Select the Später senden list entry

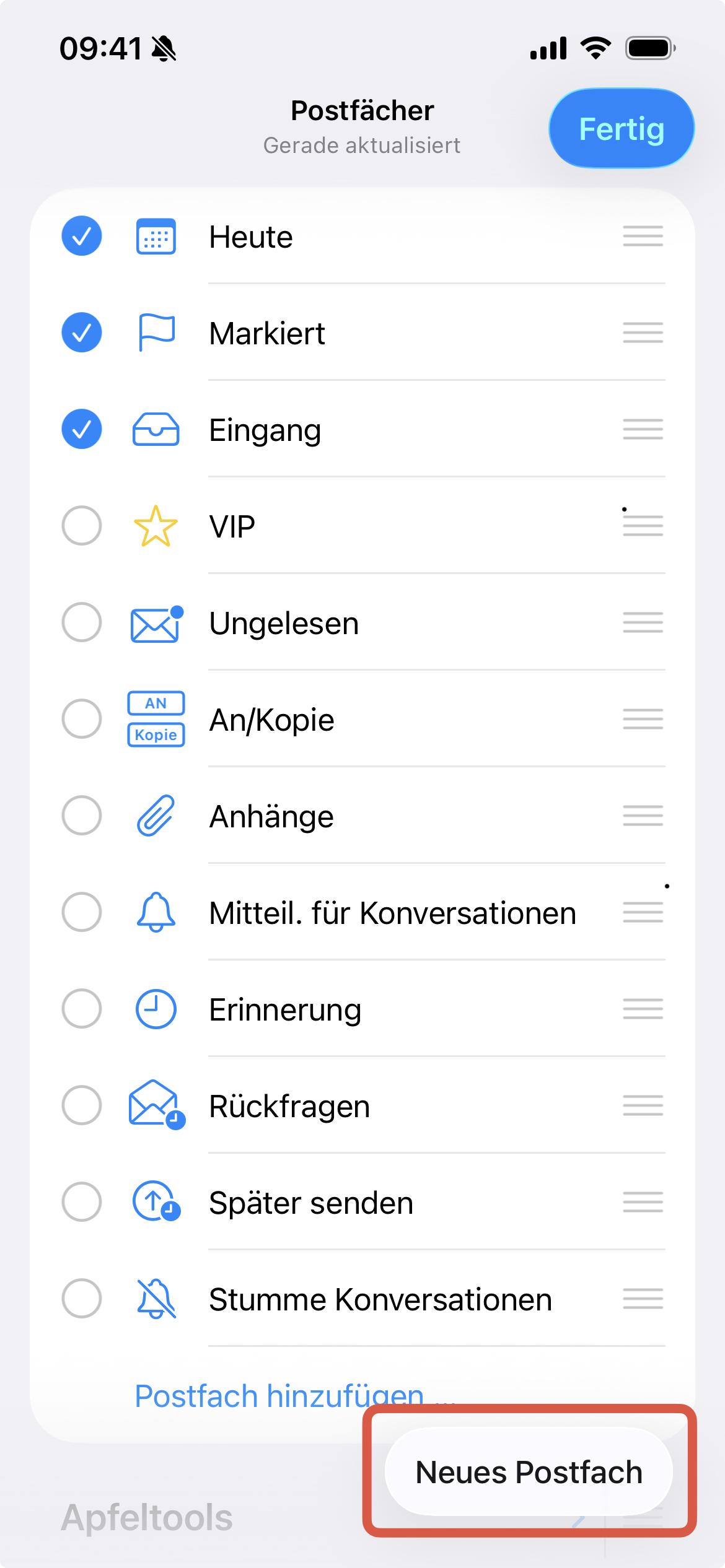tap(311, 1203)
